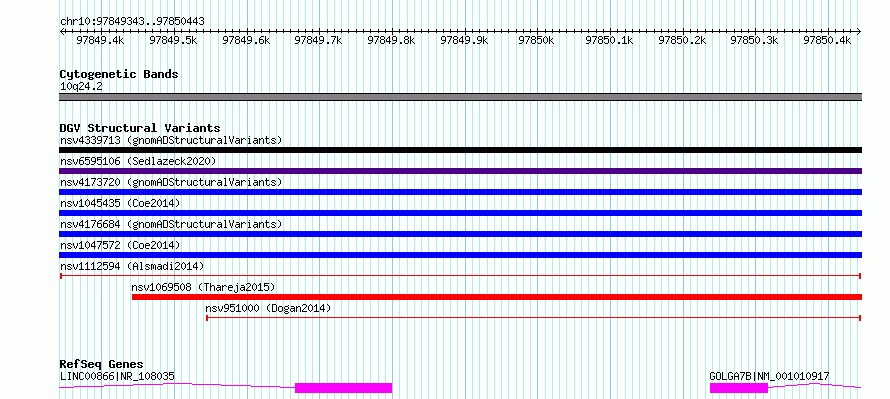Viewport: 890px width, 399px height.
Task: Click the 97849.4k ruler tick label
Action: click(100, 40)
